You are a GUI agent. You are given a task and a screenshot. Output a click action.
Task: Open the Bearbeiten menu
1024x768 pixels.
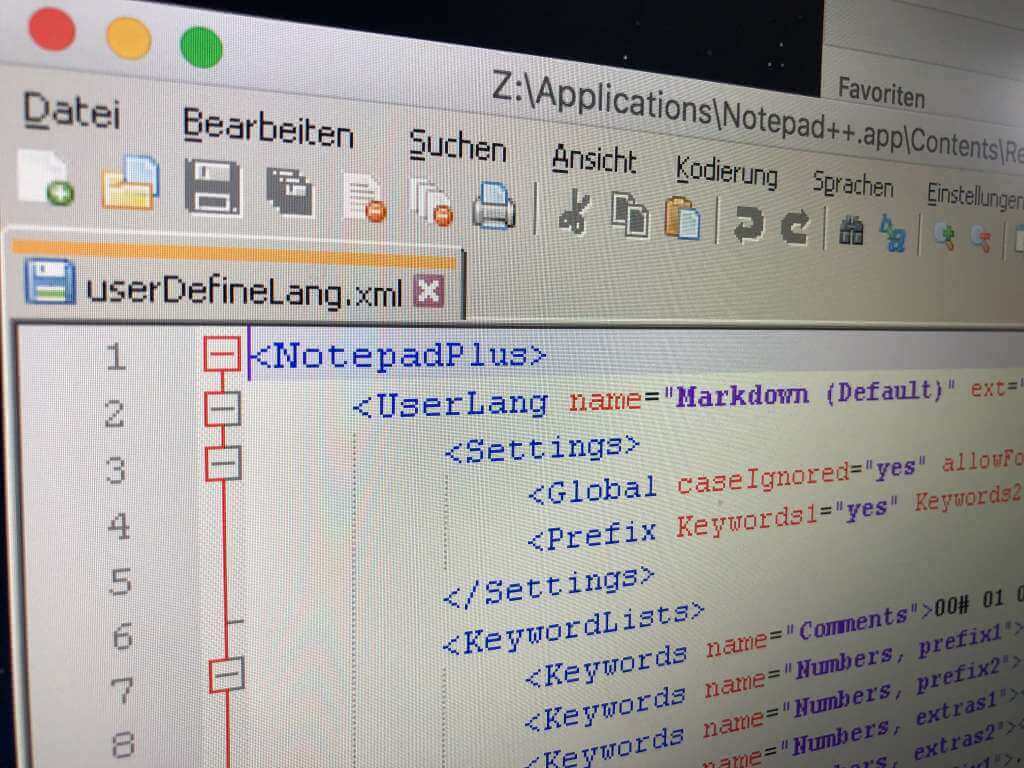click(x=268, y=128)
